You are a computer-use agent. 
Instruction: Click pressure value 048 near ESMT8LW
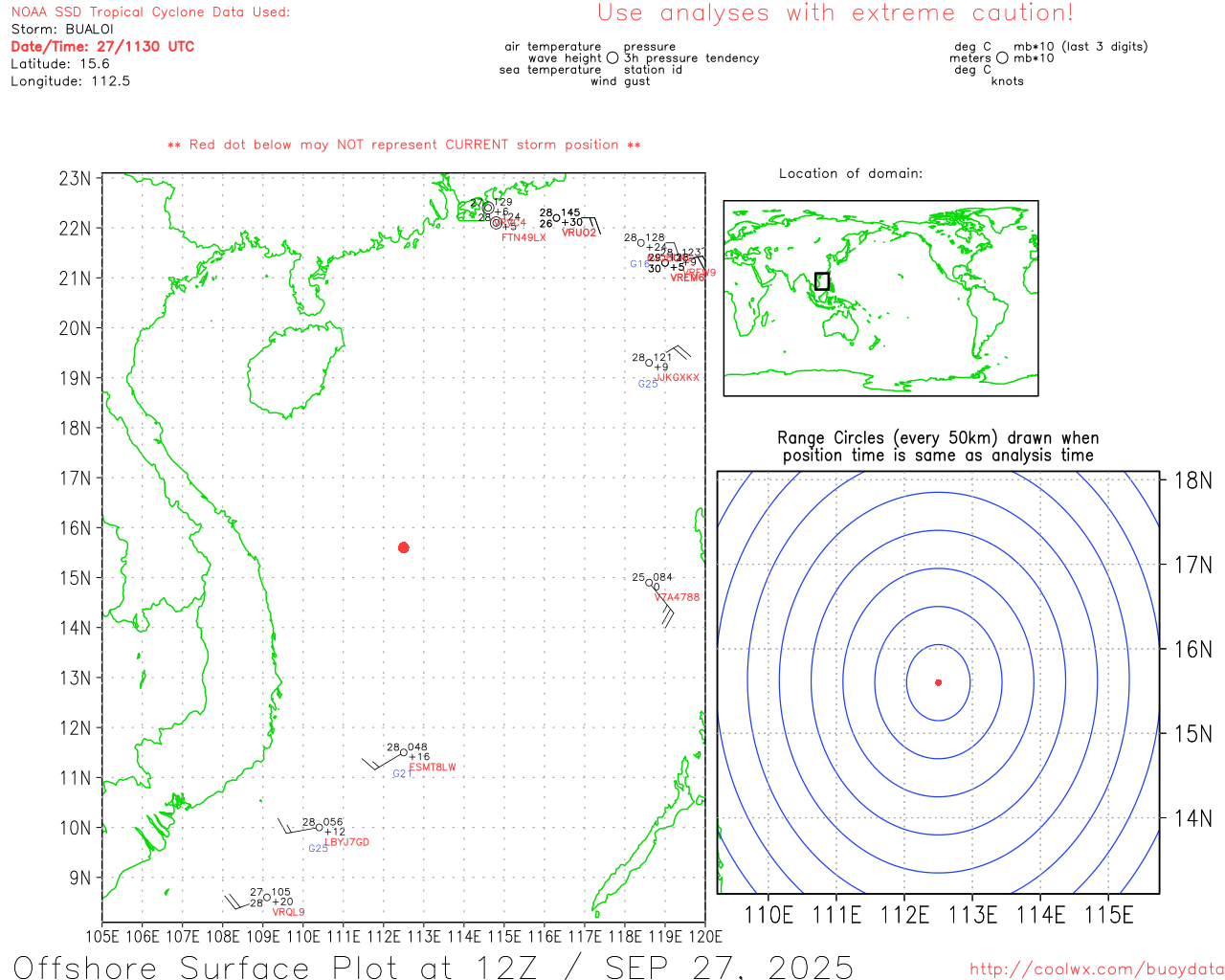[417, 747]
